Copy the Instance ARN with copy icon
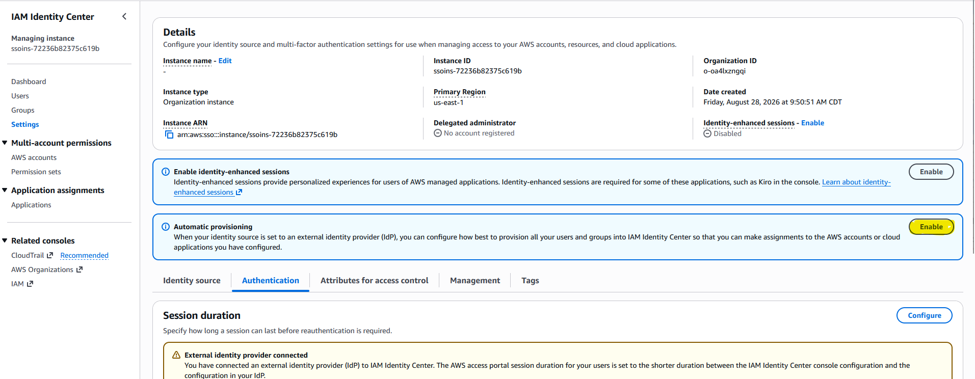Image resolution: width=975 pixels, height=379 pixels. point(169,134)
